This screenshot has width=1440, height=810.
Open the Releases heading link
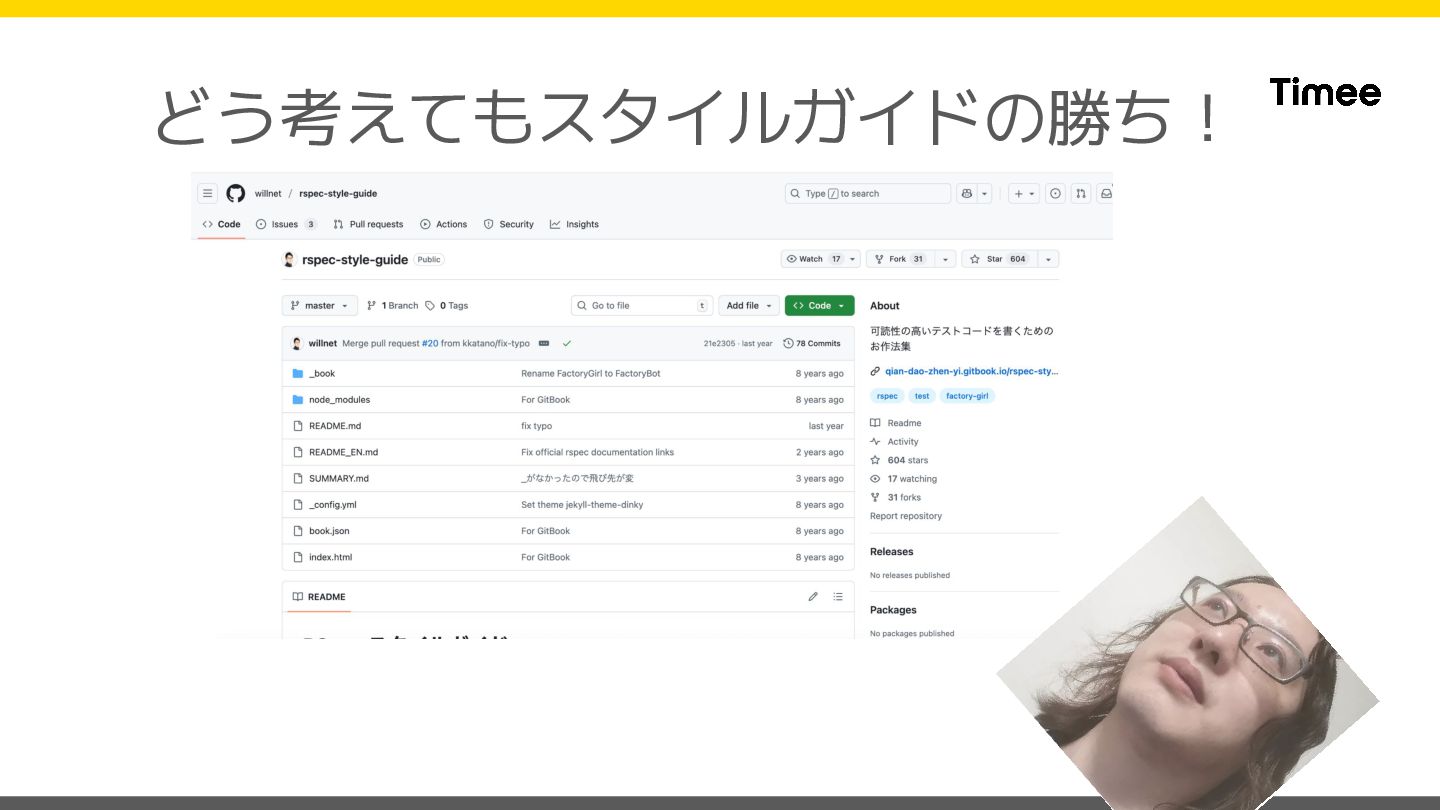point(892,552)
